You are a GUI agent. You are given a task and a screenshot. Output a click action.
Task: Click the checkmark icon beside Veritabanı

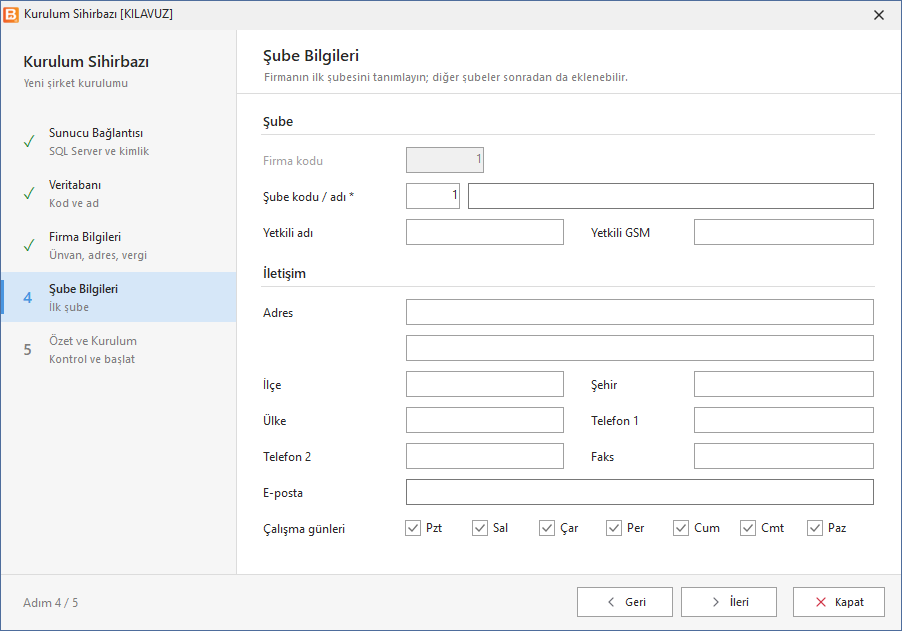pos(29,193)
